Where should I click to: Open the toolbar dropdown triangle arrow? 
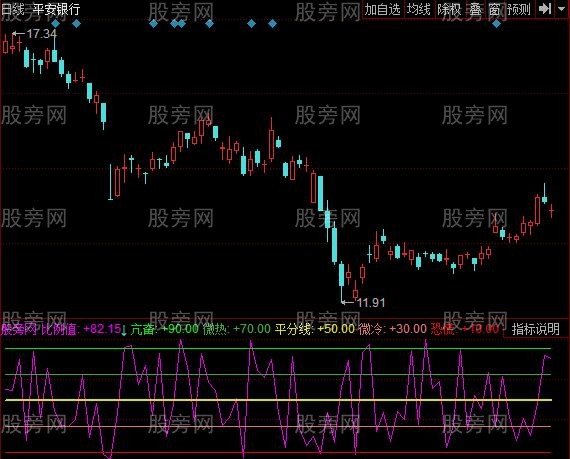pos(561,8)
